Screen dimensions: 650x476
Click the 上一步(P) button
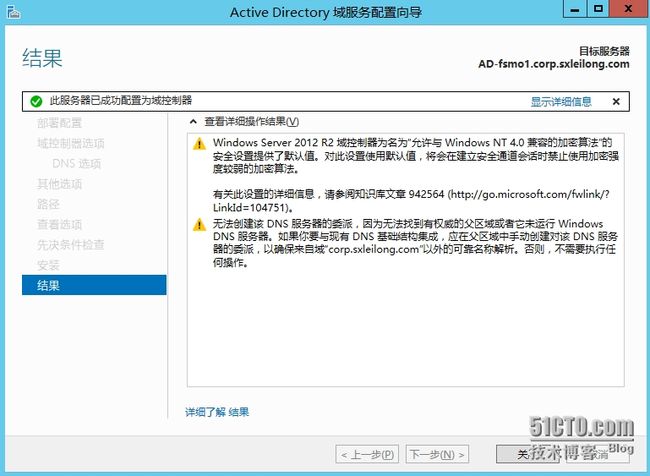click(x=367, y=454)
